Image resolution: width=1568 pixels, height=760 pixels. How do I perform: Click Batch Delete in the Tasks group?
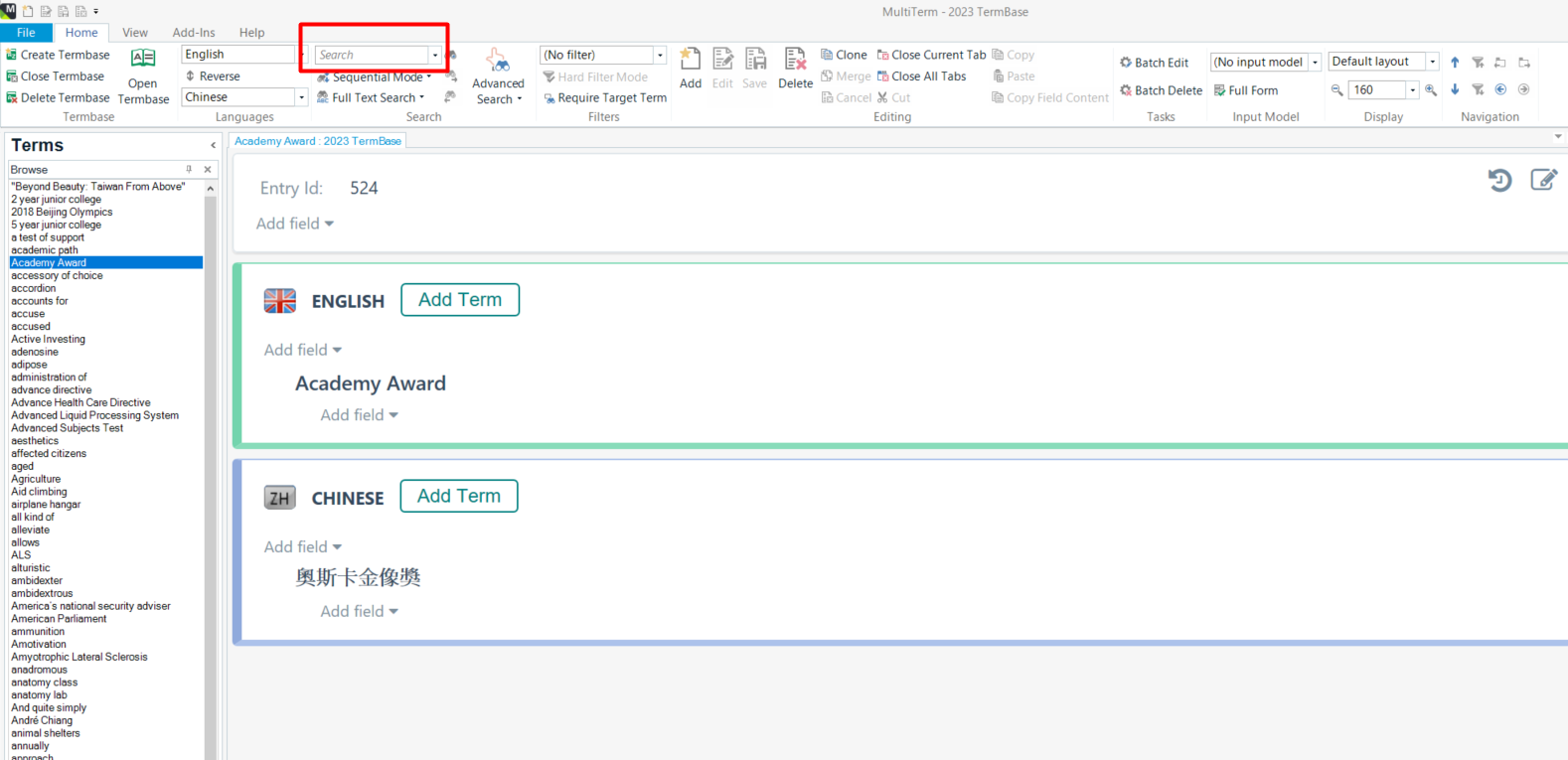(1161, 90)
